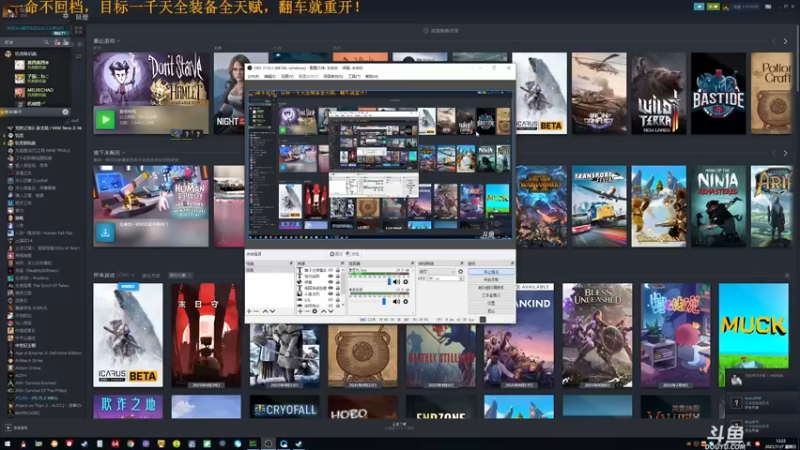Open OBS View menu

coord(287,77)
